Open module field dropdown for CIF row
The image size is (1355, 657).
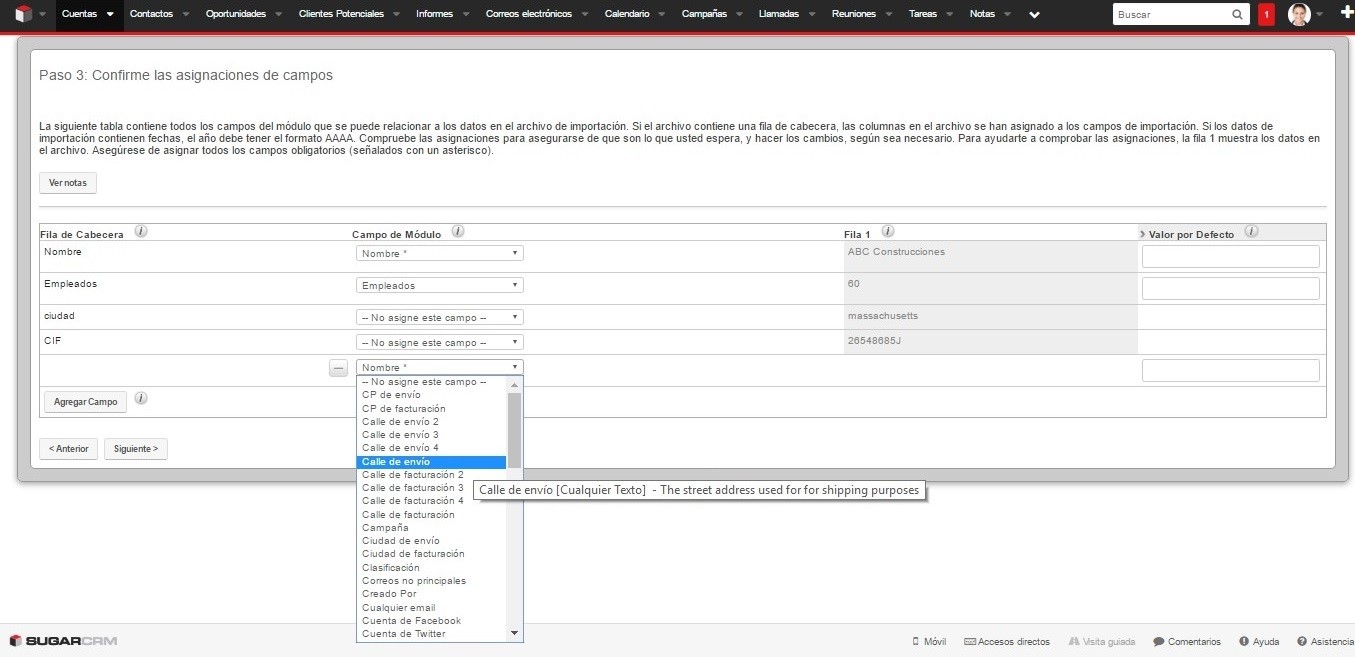pyautogui.click(x=439, y=342)
